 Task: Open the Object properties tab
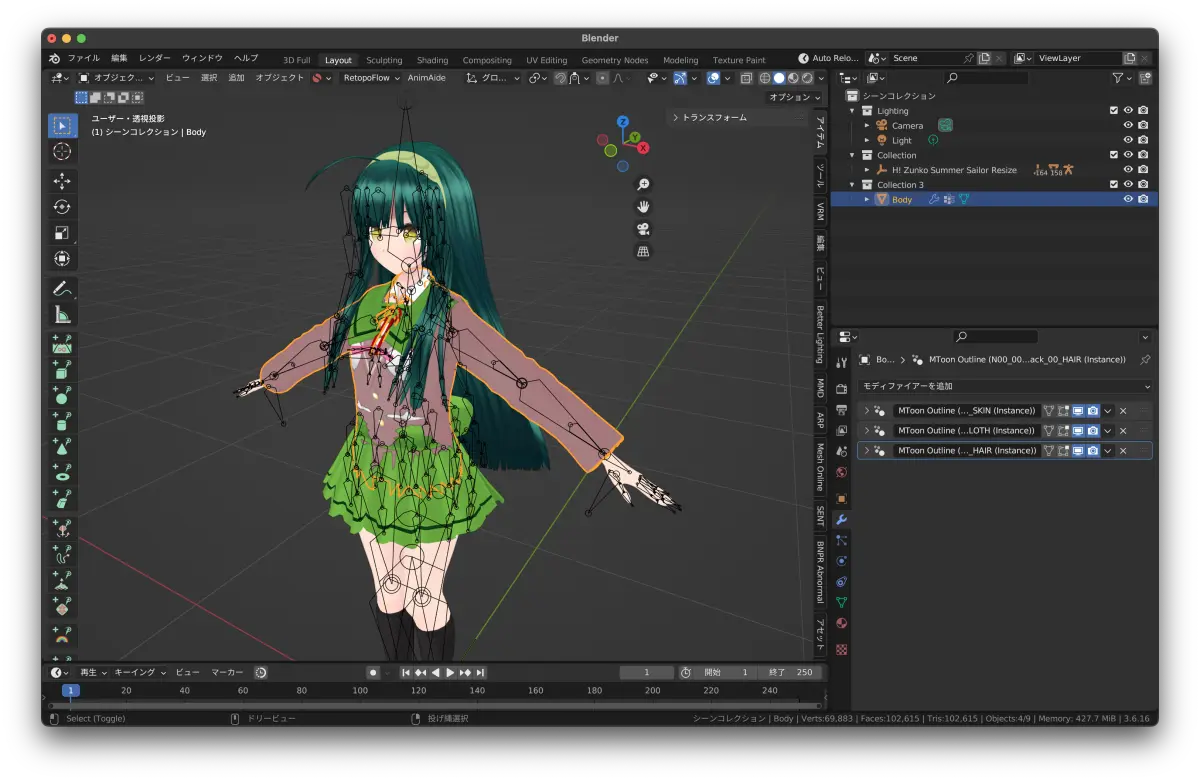841,498
